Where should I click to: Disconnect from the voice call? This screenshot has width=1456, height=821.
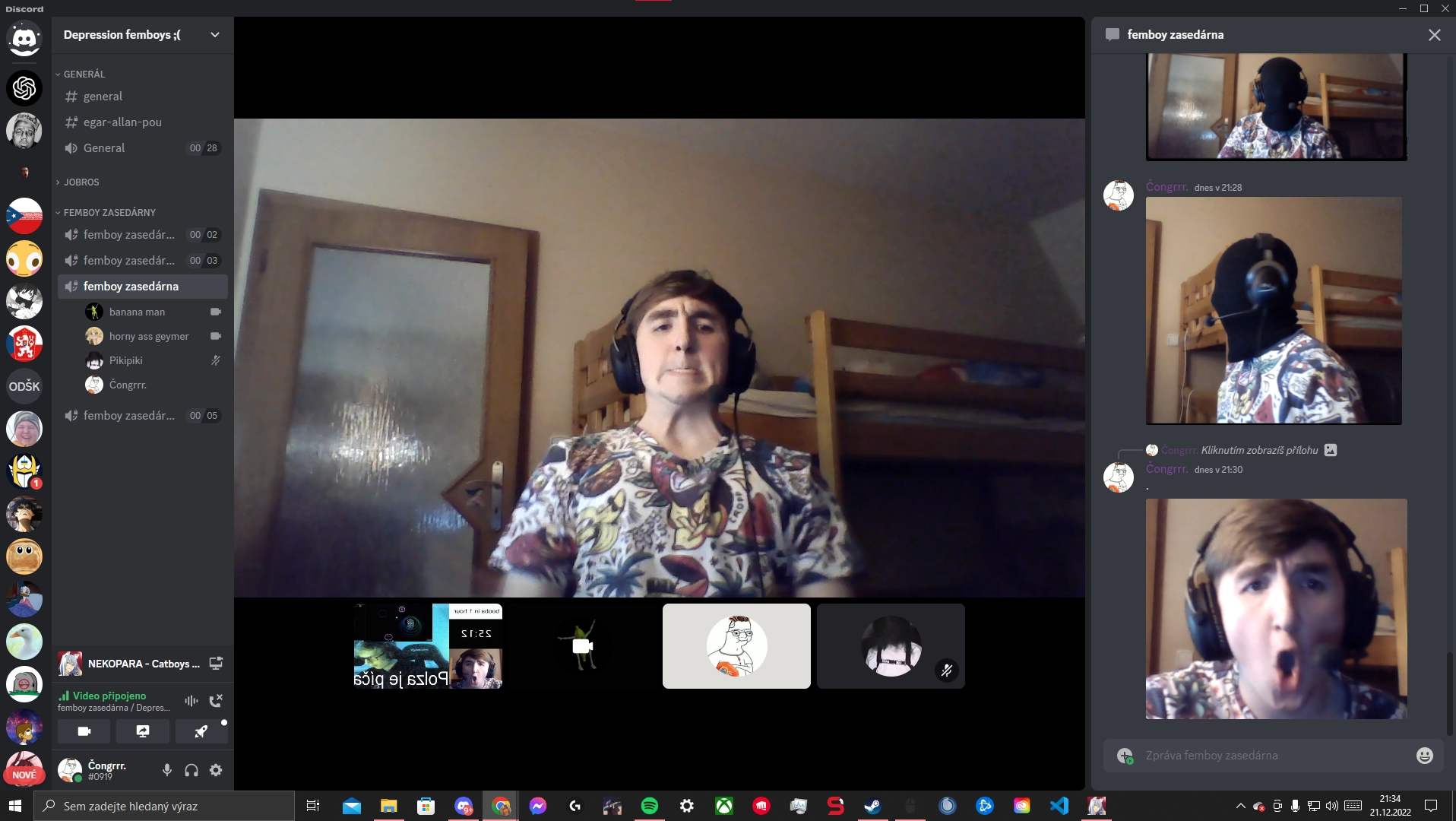point(216,700)
